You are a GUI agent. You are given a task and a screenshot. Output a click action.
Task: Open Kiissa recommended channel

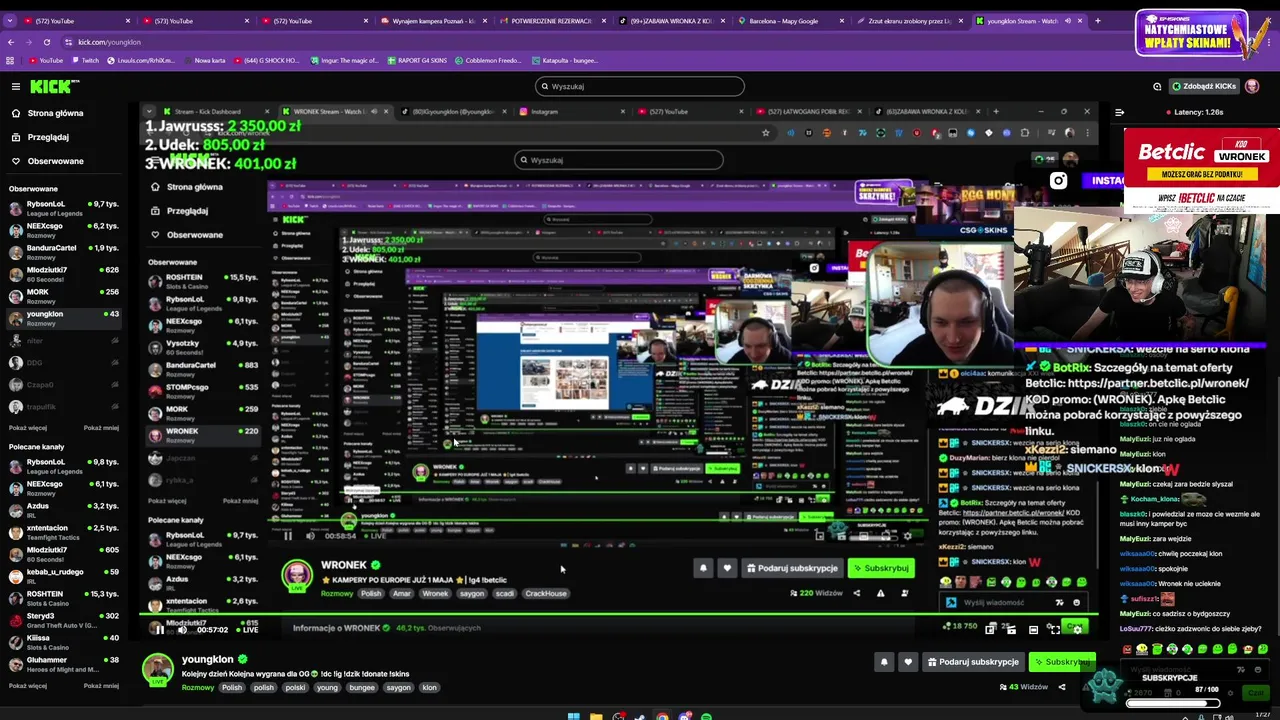pyautogui.click(x=64, y=641)
